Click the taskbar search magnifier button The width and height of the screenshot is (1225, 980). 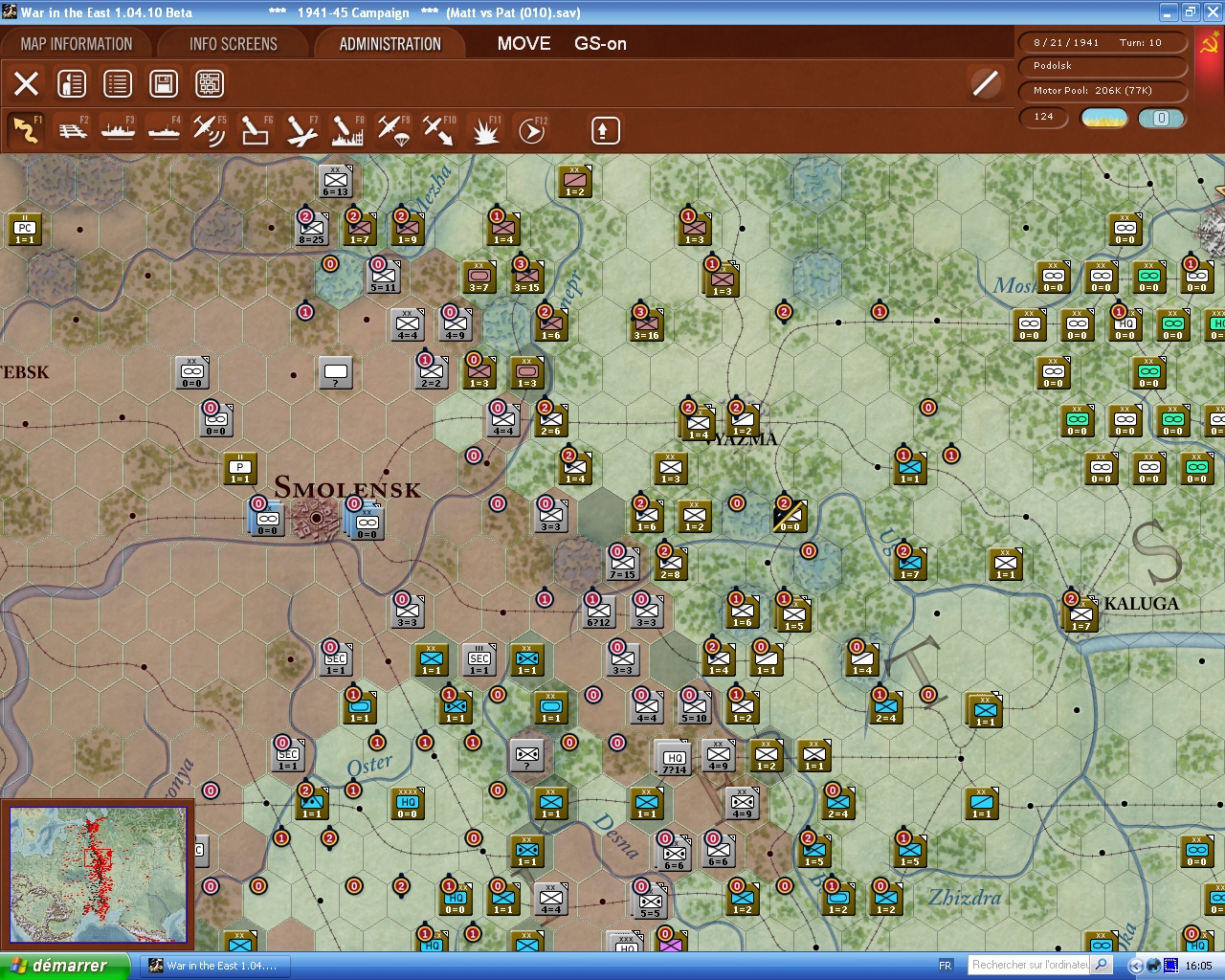(x=1102, y=965)
